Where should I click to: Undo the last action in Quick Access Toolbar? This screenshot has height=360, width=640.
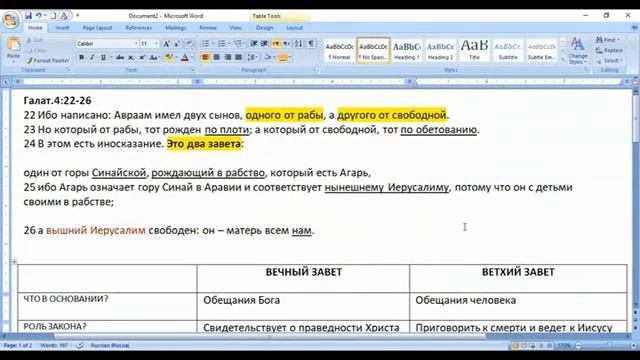pos(38,16)
